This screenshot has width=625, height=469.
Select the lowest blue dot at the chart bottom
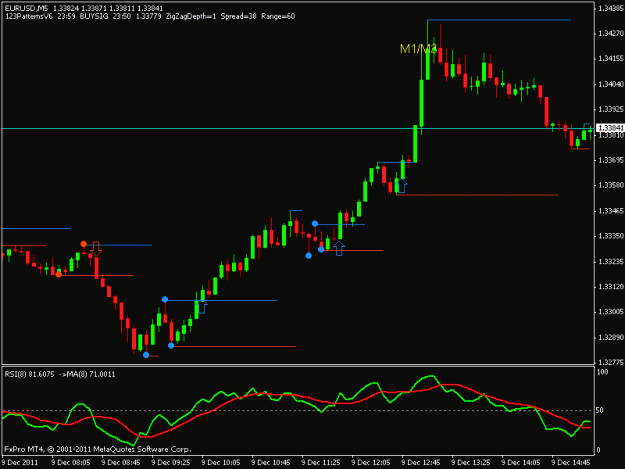146,355
